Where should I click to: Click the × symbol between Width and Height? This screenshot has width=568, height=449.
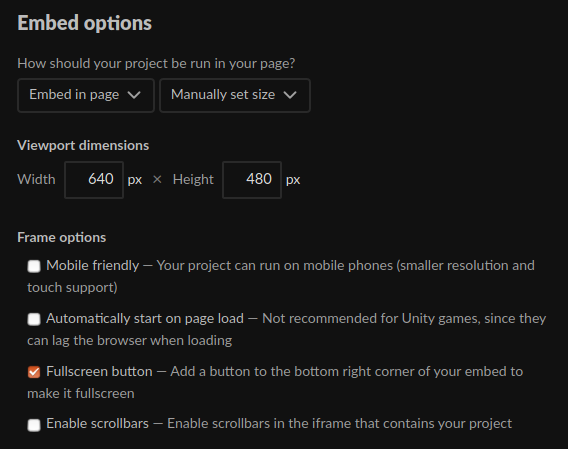[x=157, y=179]
